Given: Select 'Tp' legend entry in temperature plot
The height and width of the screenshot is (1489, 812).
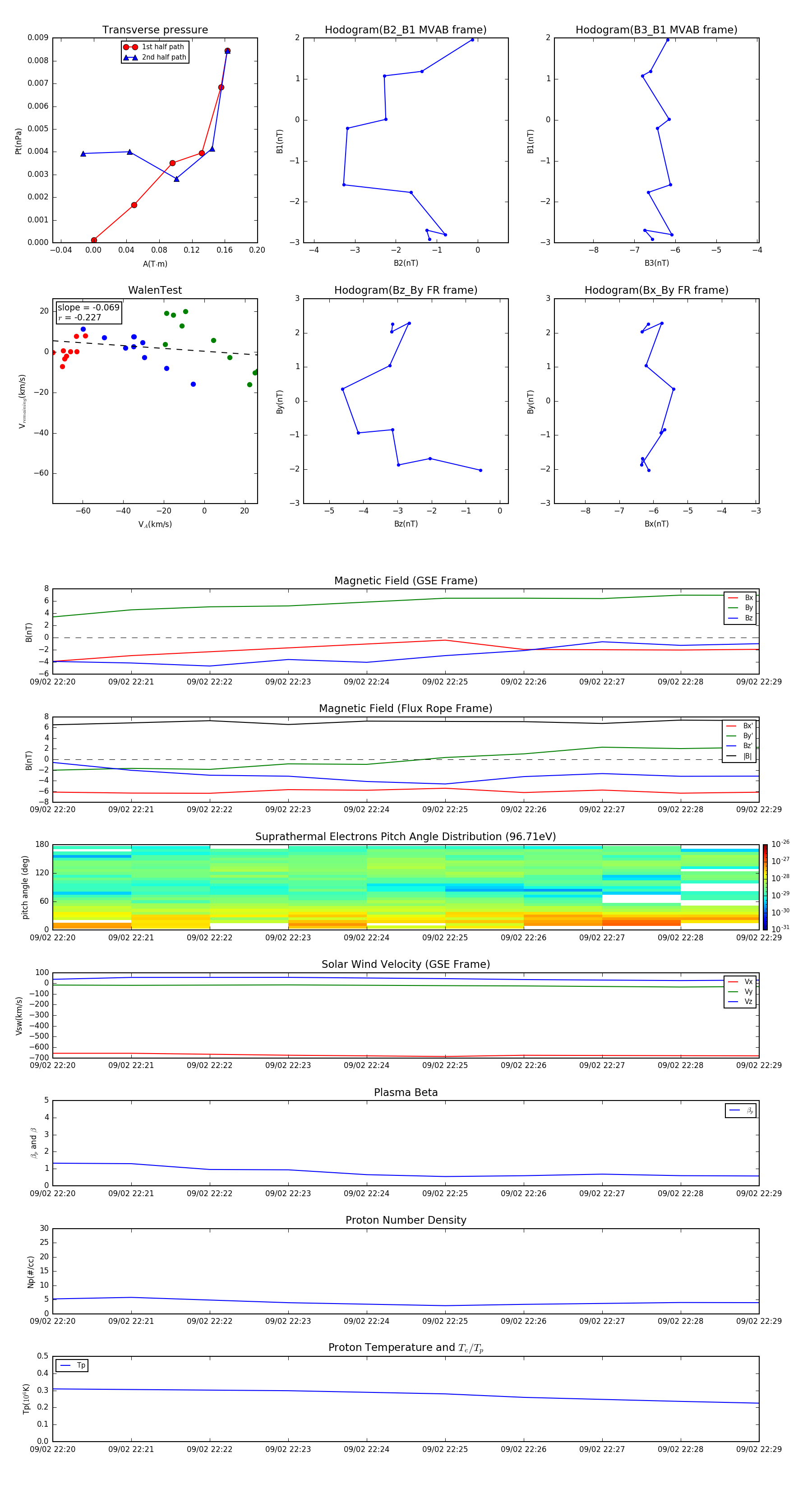Looking at the screenshot, I should (x=72, y=1365).
